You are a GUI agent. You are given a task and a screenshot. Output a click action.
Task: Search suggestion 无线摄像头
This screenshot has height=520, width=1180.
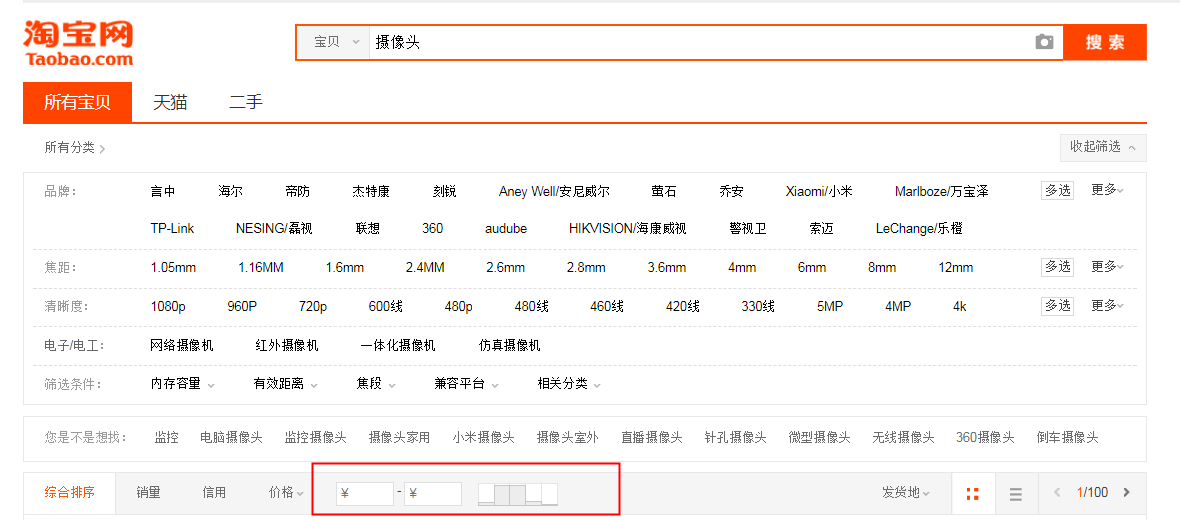click(x=903, y=437)
